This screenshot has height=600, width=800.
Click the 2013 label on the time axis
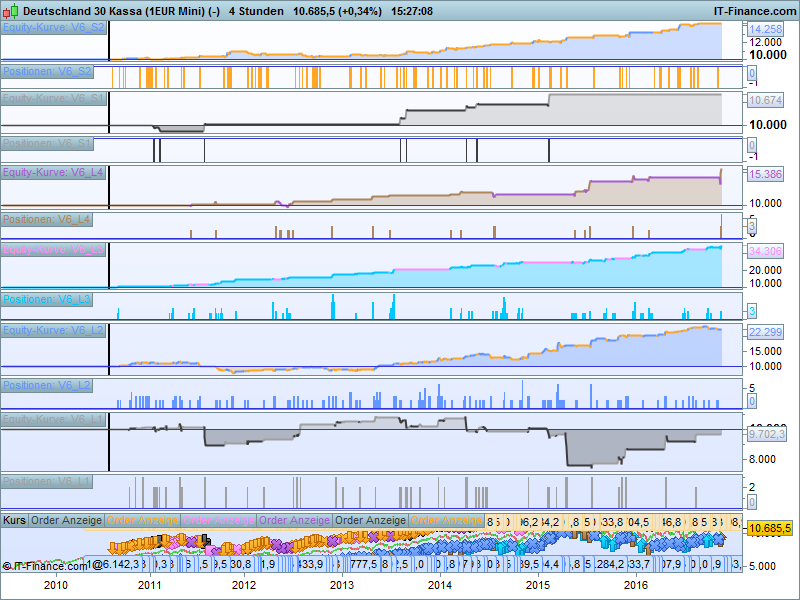pyautogui.click(x=341, y=585)
